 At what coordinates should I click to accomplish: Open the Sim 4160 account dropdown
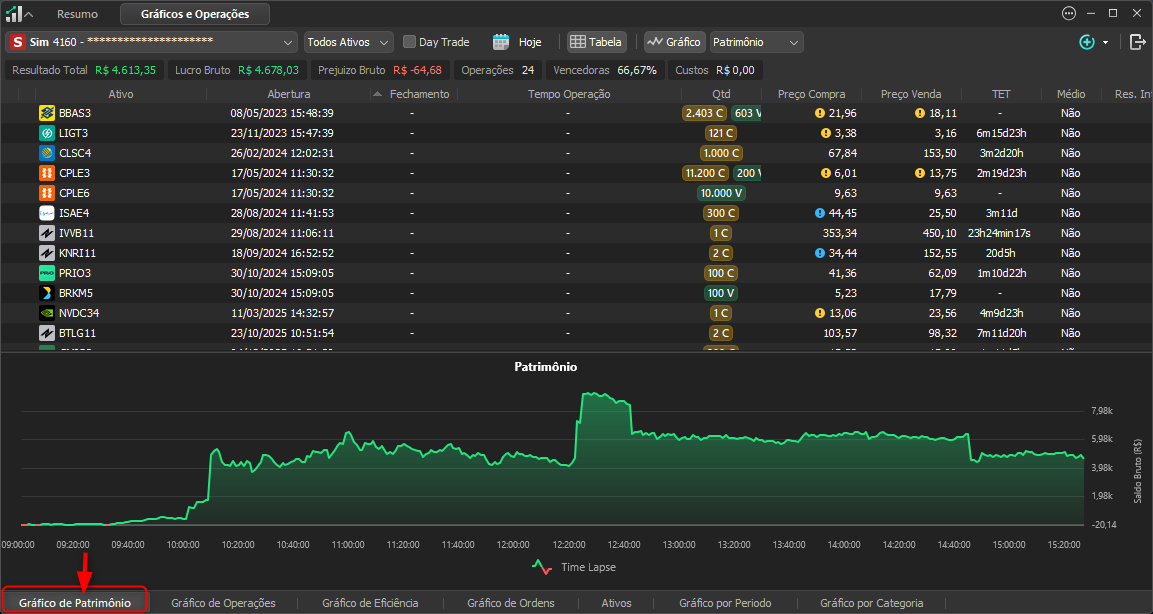[x=151, y=42]
